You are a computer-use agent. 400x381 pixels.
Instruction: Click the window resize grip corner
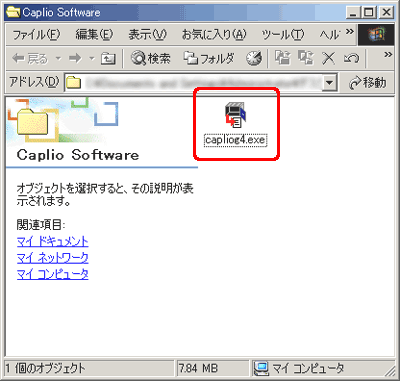pyautogui.click(x=389, y=370)
